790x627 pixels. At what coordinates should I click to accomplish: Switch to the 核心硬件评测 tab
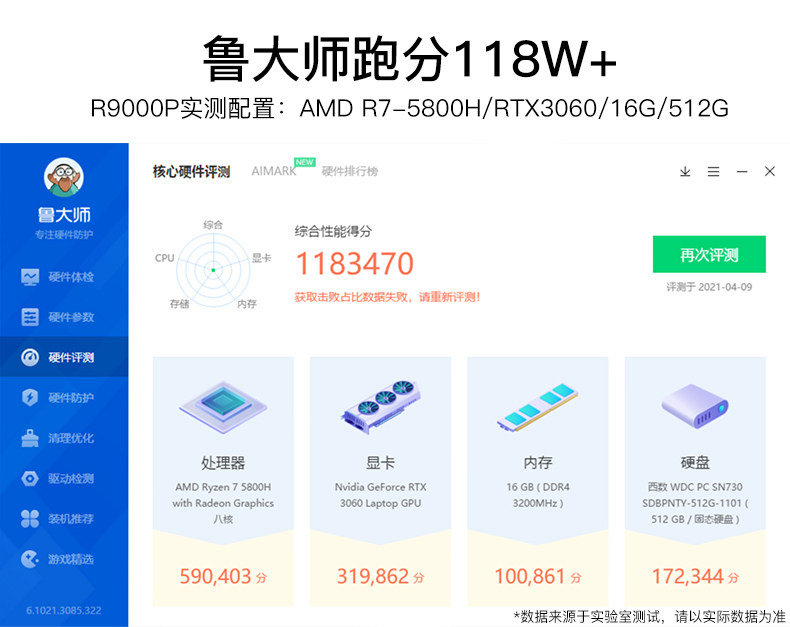(191, 172)
